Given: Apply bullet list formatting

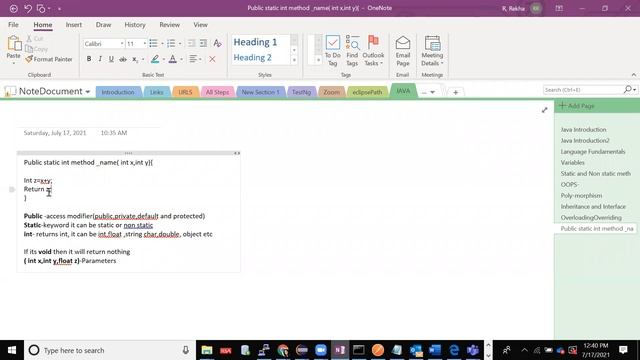Looking at the screenshot, I should click(x=153, y=43).
